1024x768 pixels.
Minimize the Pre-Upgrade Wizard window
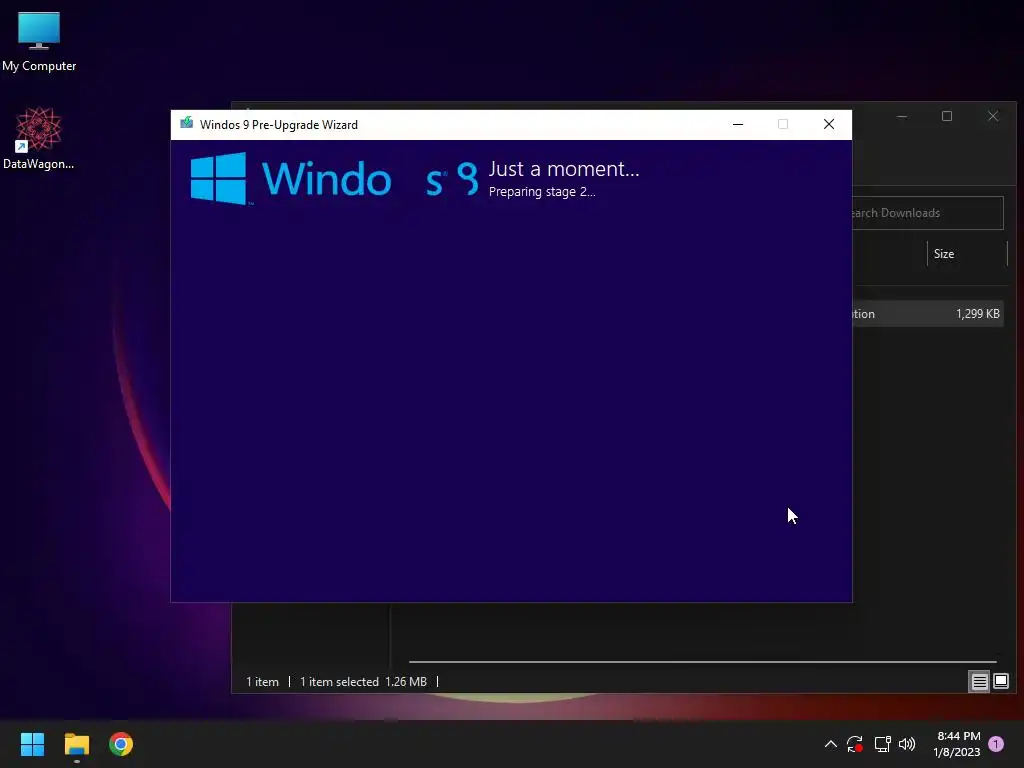(x=738, y=124)
